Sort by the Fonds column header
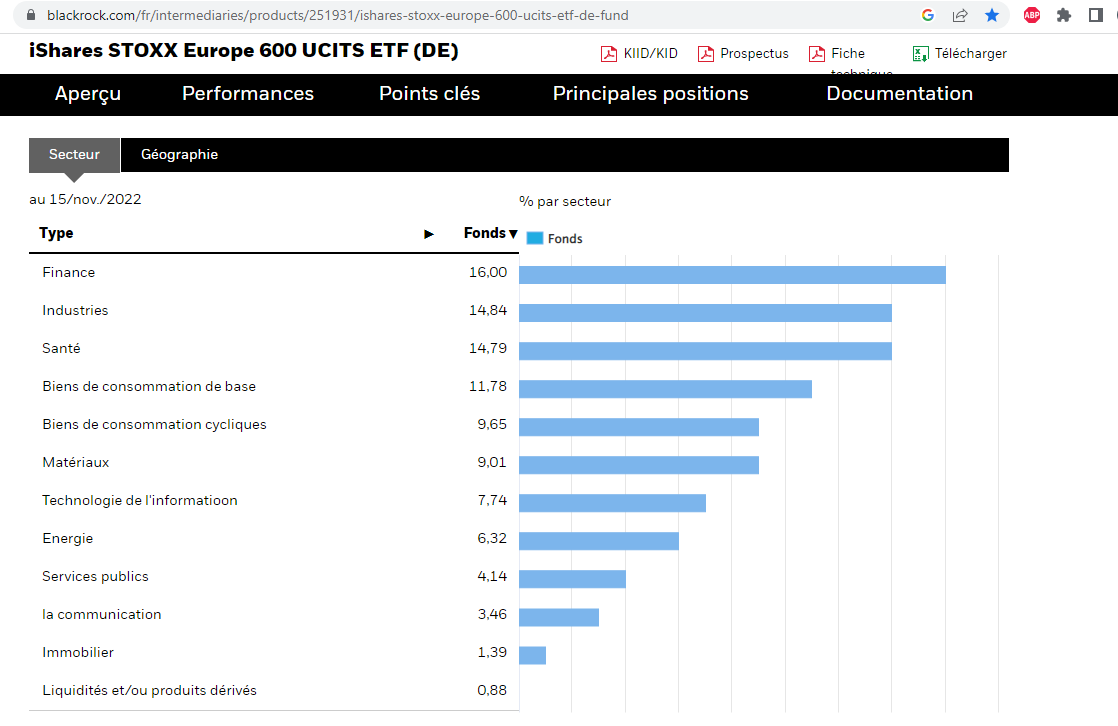 point(490,233)
